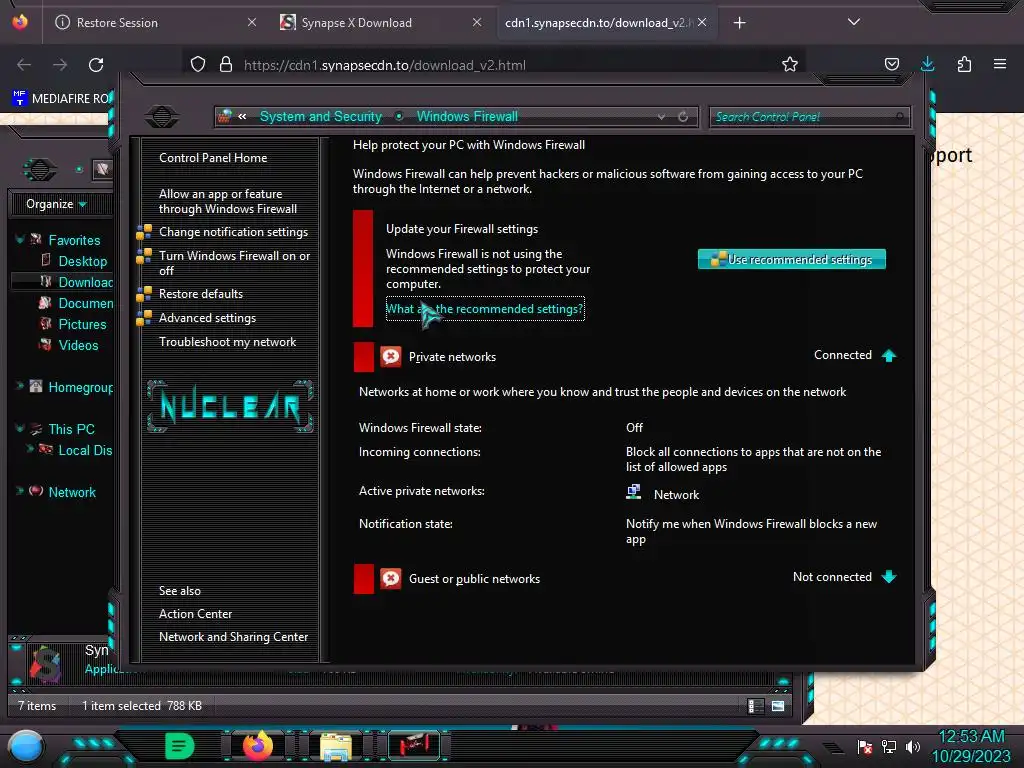
Task: Click the Save to Pocket icon
Action: pyautogui.click(x=891, y=64)
